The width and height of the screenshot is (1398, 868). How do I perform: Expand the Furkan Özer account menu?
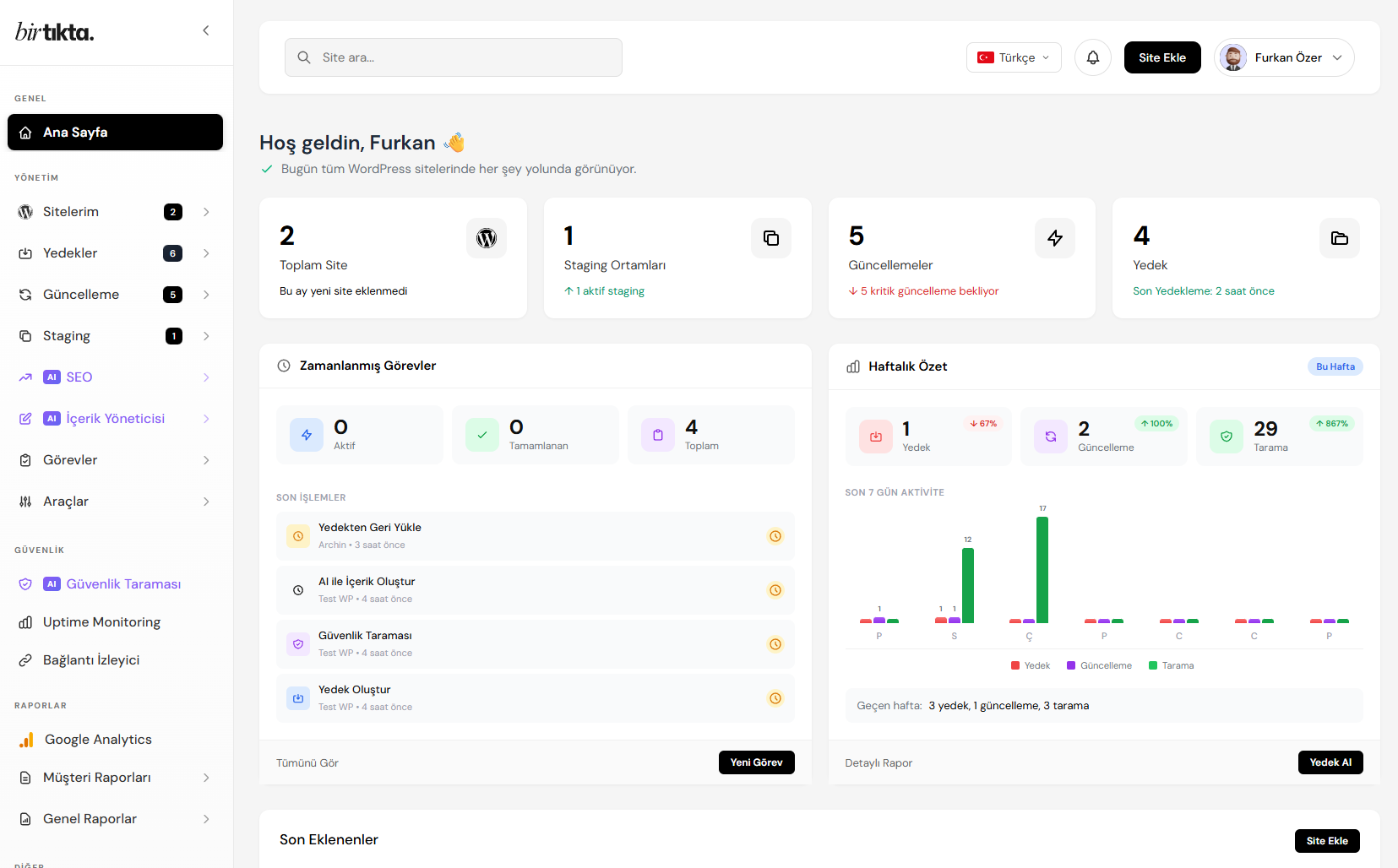(x=1284, y=57)
